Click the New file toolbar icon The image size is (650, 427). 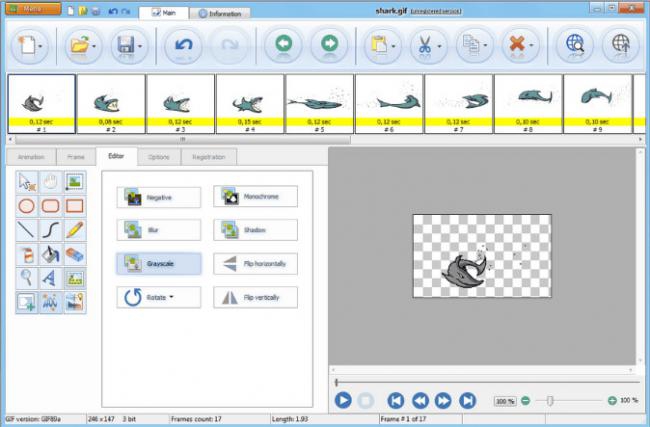(x=27, y=45)
